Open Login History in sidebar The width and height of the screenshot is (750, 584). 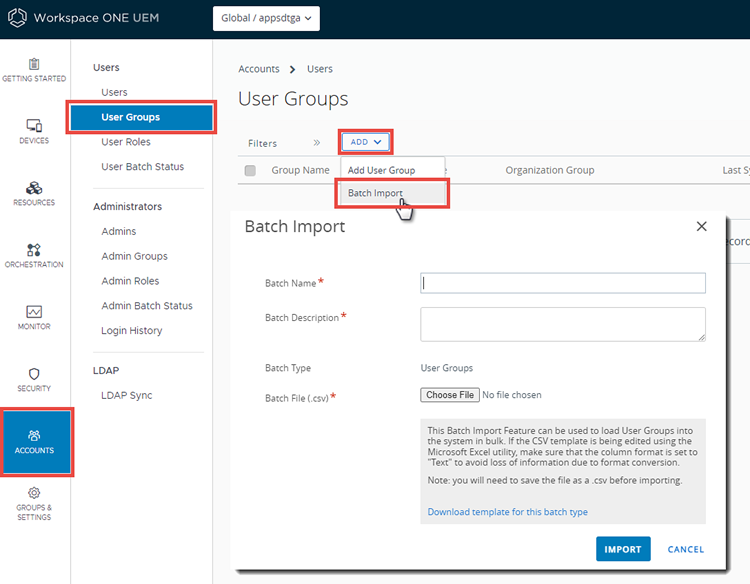(132, 331)
